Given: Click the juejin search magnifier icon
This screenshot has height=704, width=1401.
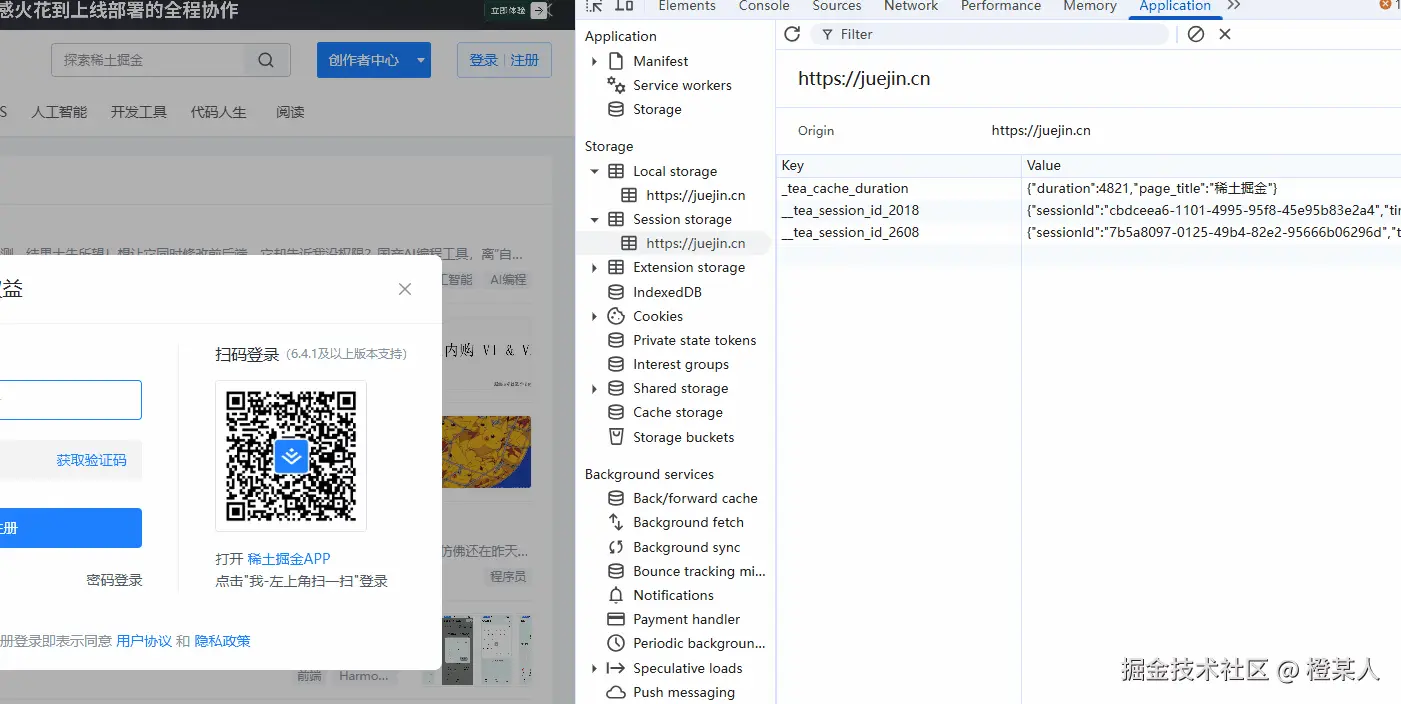Looking at the screenshot, I should pyautogui.click(x=266, y=60).
